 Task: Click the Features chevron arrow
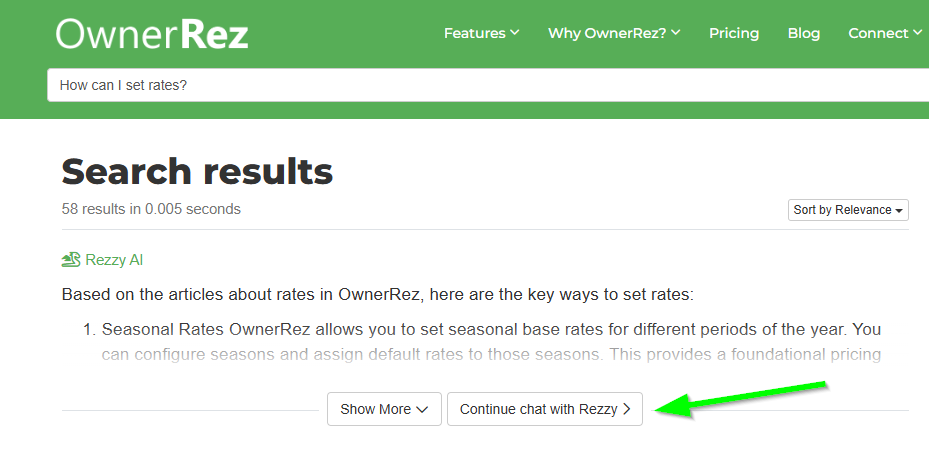(514, 33)
